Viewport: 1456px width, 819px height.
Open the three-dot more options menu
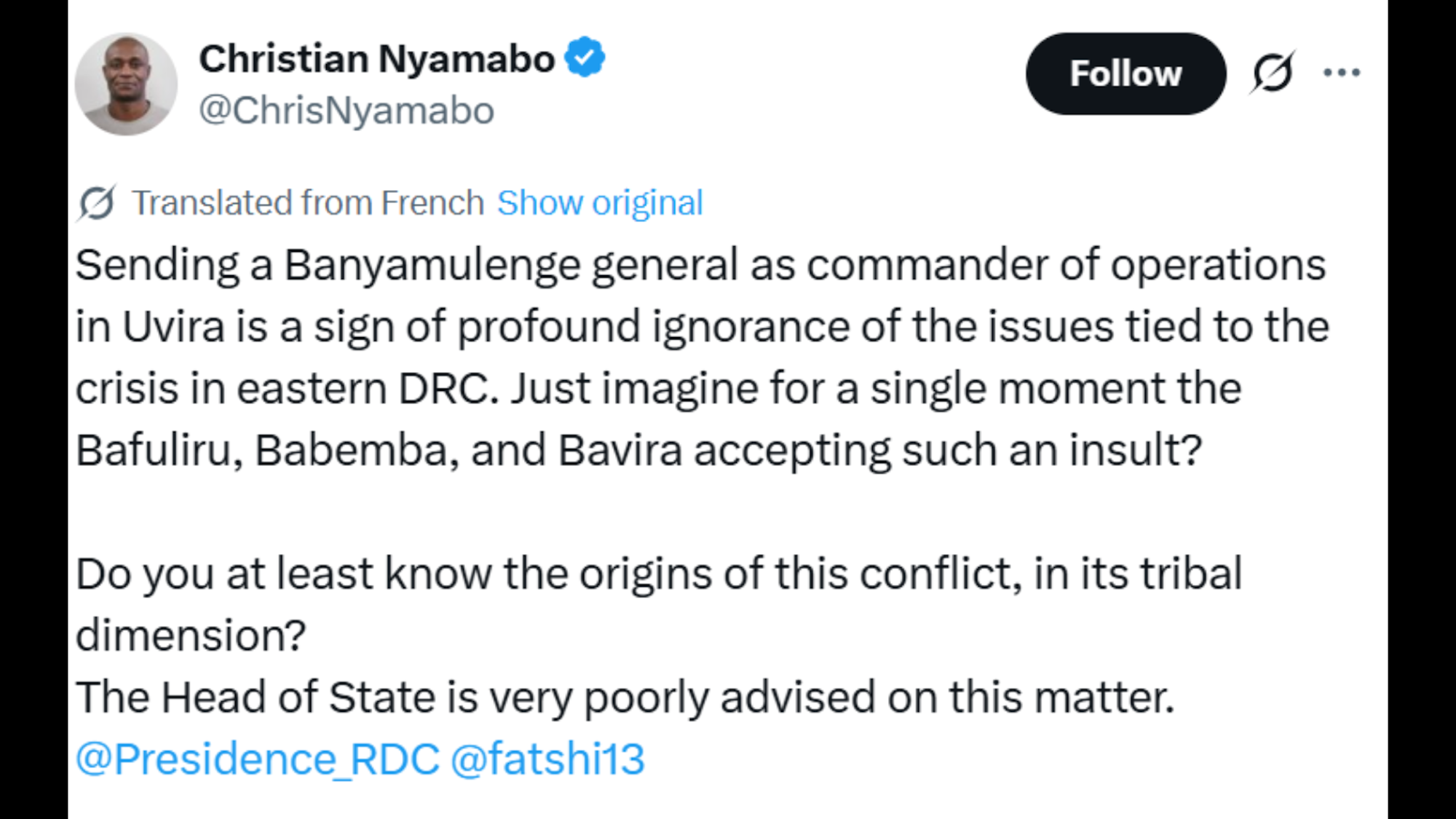click(x=1342, y=73)
